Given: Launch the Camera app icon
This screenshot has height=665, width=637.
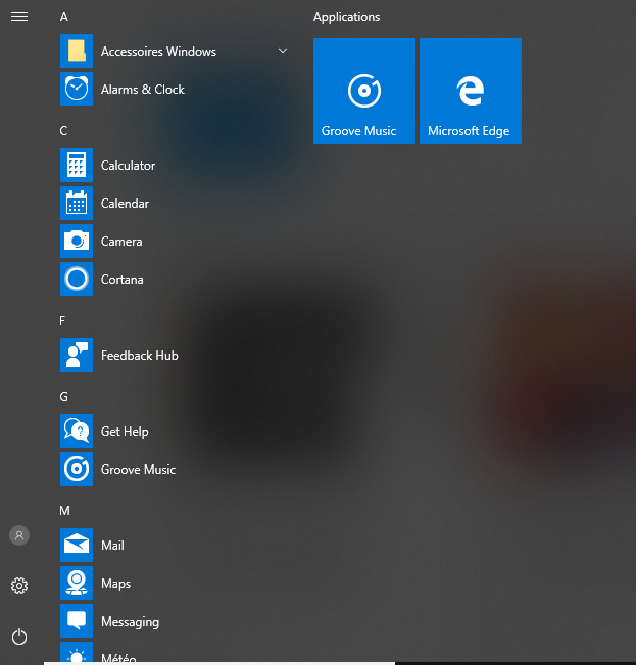Looking at the screenshot, I should pyautogui.click(x=76, y=241).
